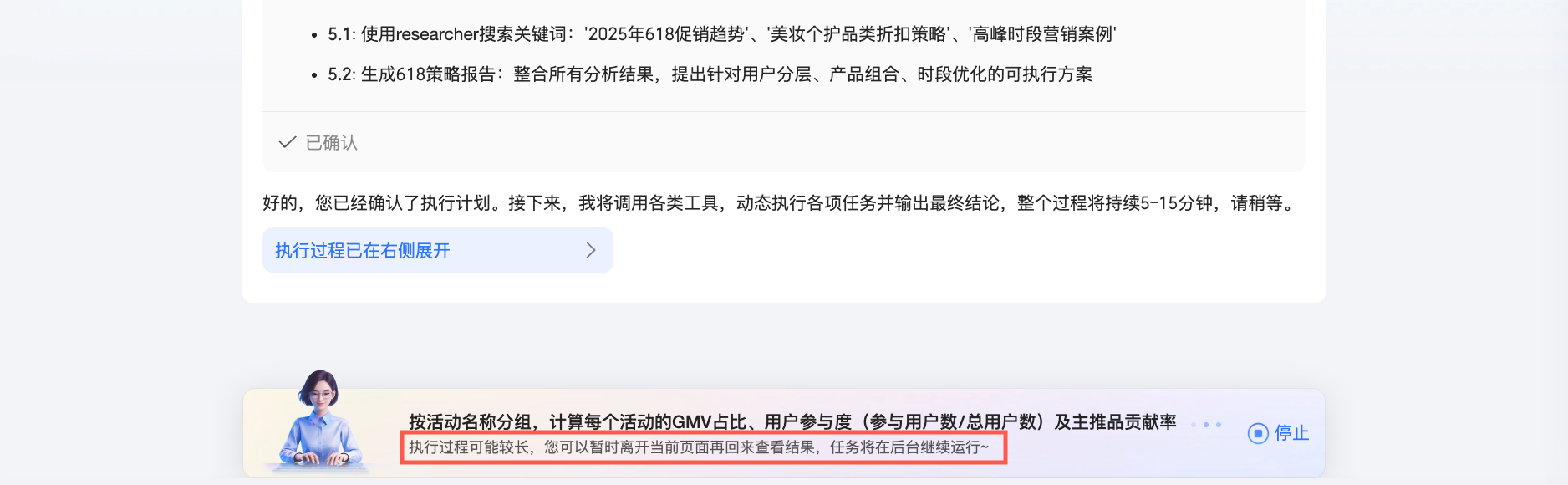Click the bullet point before step 5.1
The height and width of the screenshot is (485, 1568).
click(313, 35)
